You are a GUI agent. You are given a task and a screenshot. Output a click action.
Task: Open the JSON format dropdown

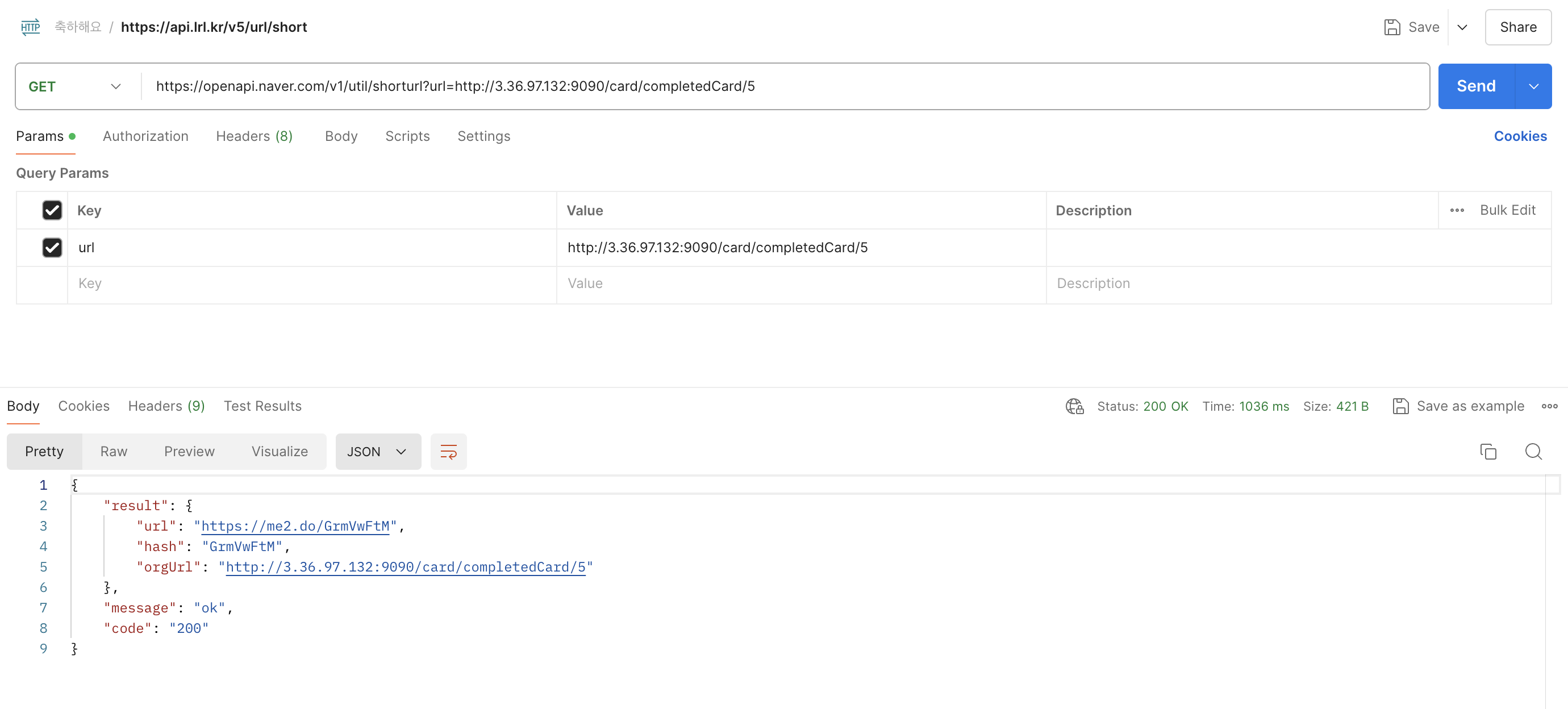pyautogui.click(x=377, y=452)
